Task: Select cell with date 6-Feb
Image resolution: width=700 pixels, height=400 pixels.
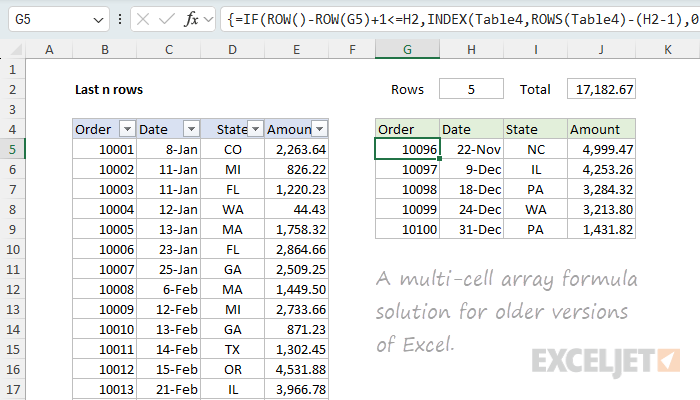Action: (x=169, y=289)
